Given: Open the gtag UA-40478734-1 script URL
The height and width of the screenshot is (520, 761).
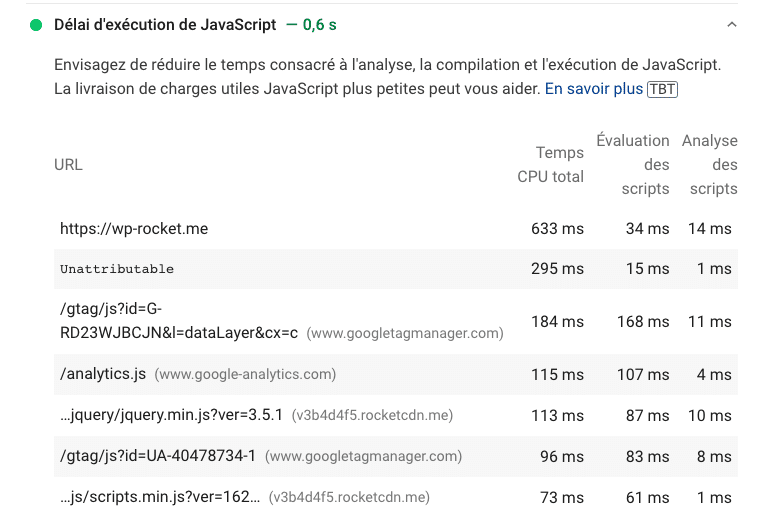Looking at the screenshot, I should click(x=158, y=456).
